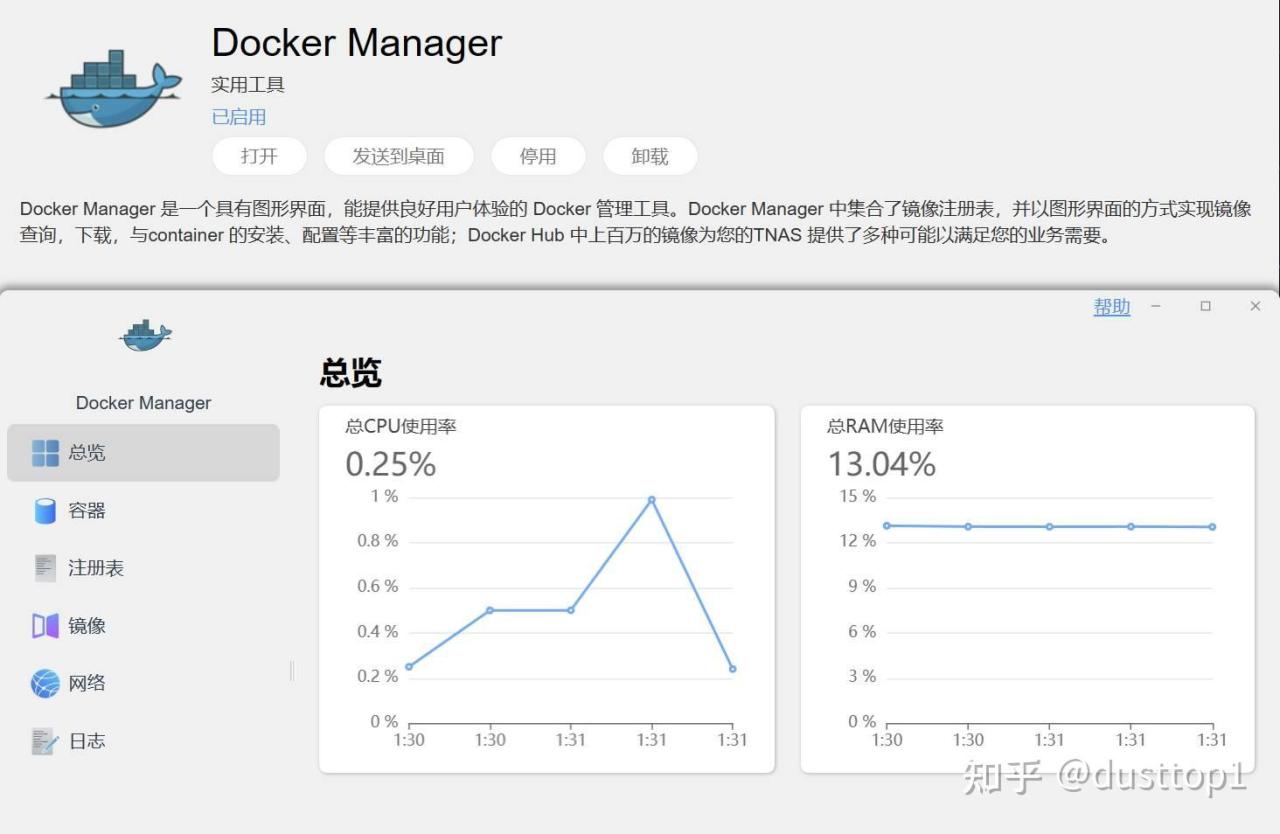Open the 注册表 registry document icon
Screen dimensions: 1280x834
pos(45,568)
